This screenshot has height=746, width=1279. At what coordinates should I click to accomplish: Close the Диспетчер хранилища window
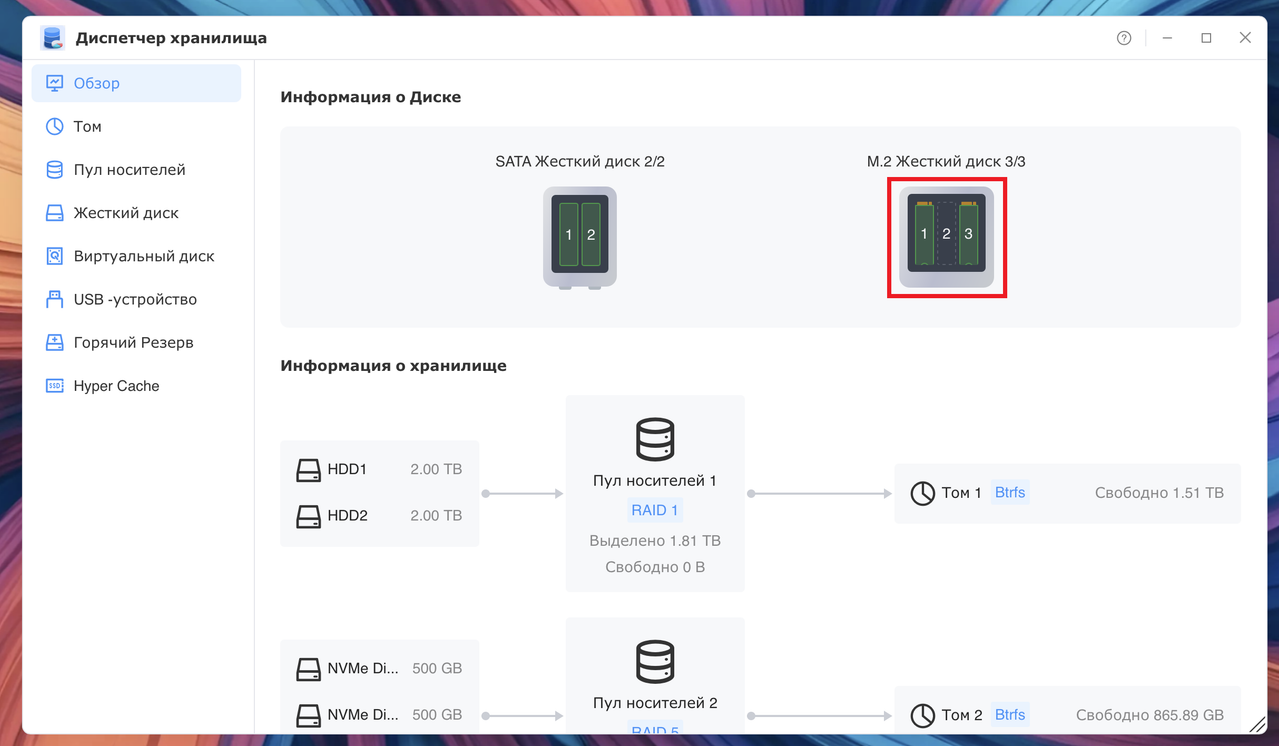pyautogui.click(x=1245, y=38)
